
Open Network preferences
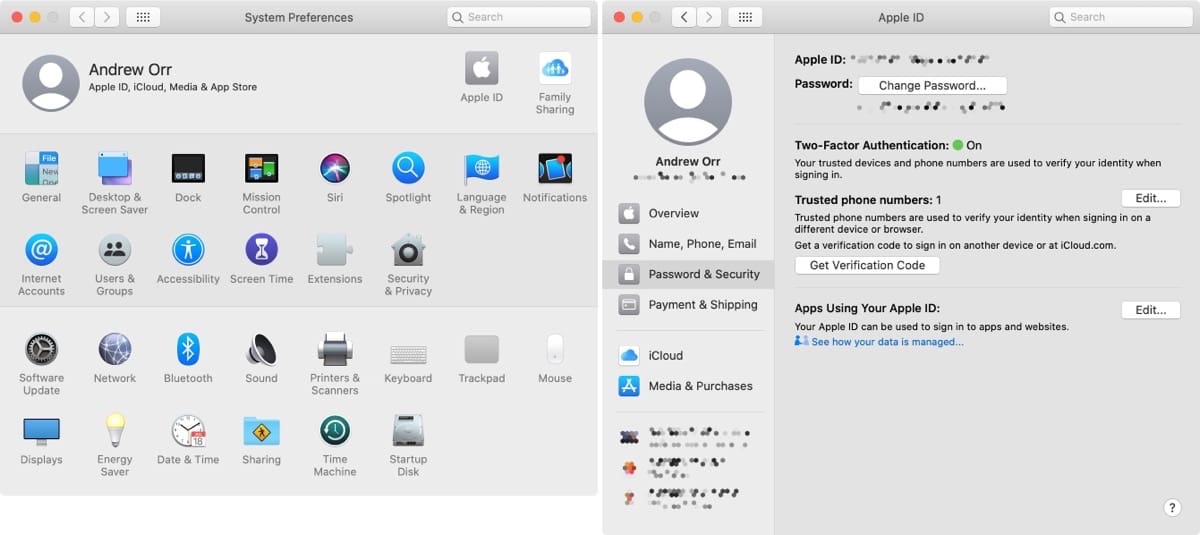pyautogui.click(x=115, y=358)
